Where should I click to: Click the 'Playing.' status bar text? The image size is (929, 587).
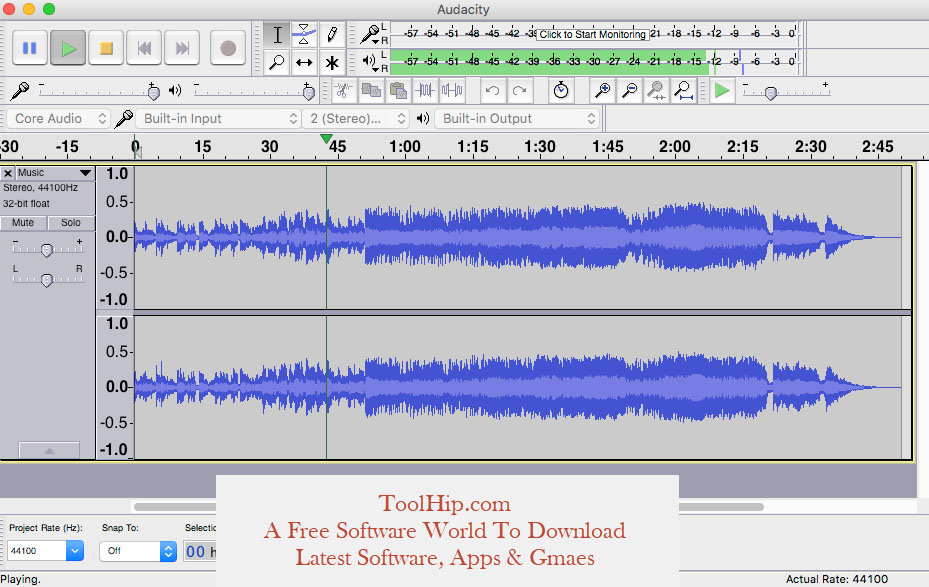pos(21,579)
